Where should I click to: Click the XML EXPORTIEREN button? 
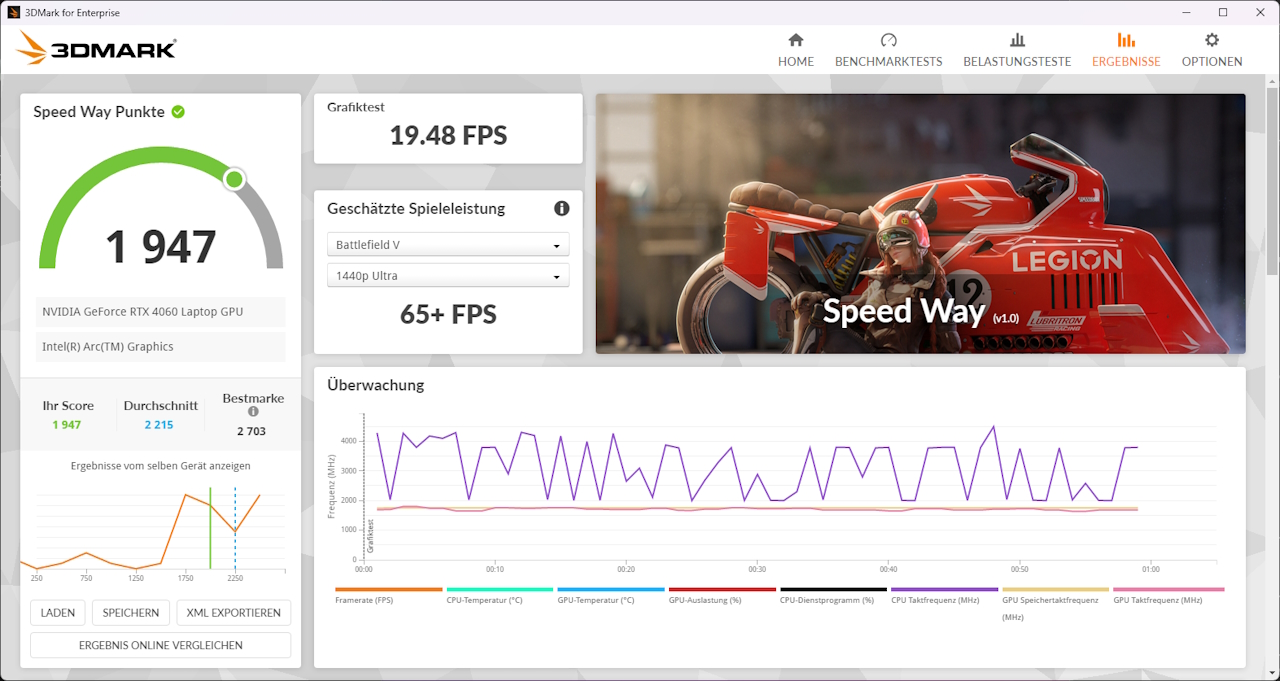(233, 613)
